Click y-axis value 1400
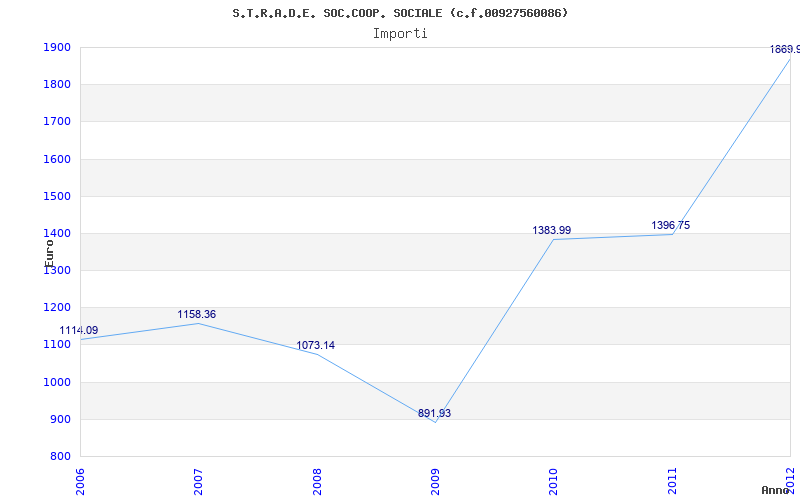This screenshot has width=800, height=500. tap(56, 234)
